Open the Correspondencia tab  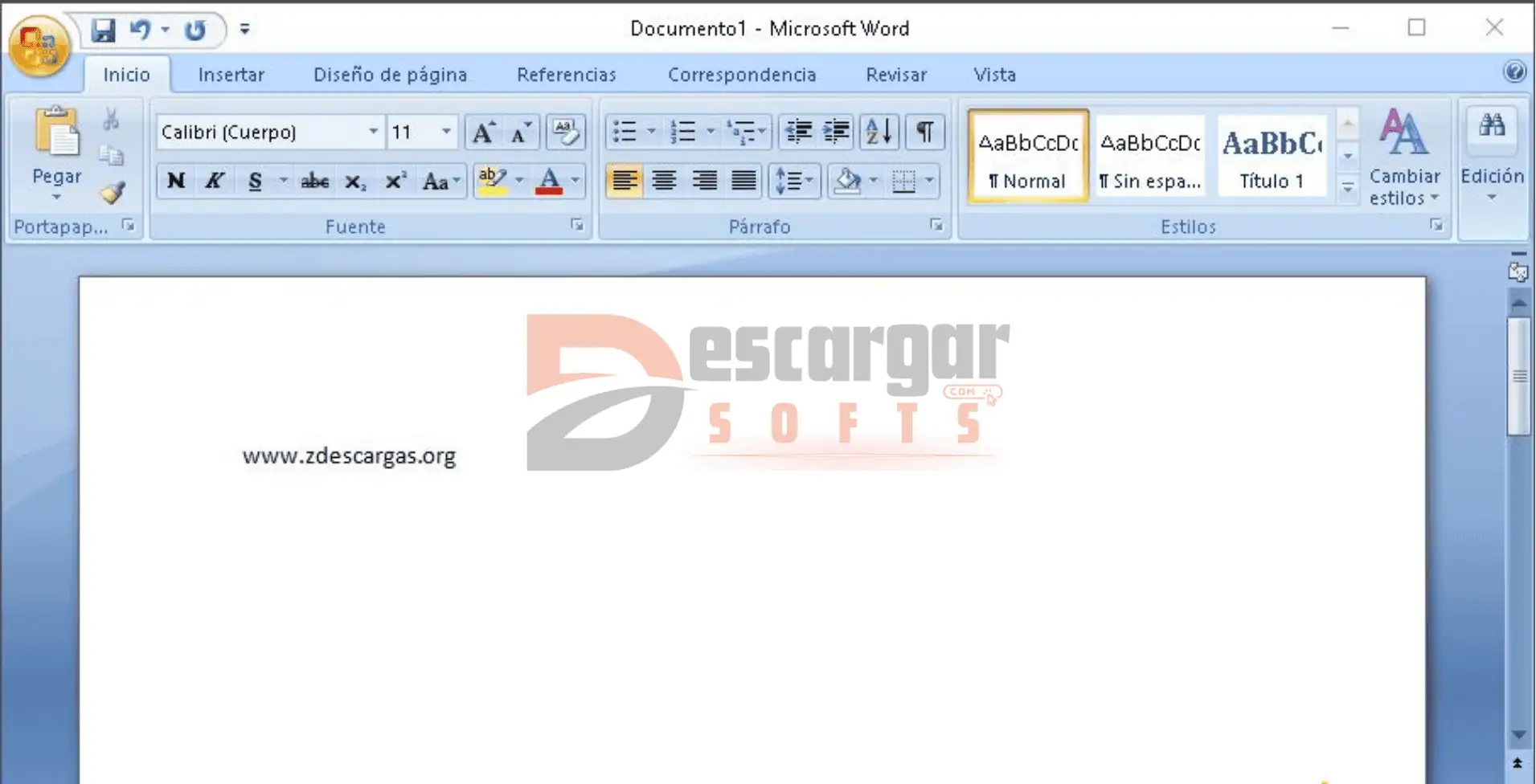[742, 75]
